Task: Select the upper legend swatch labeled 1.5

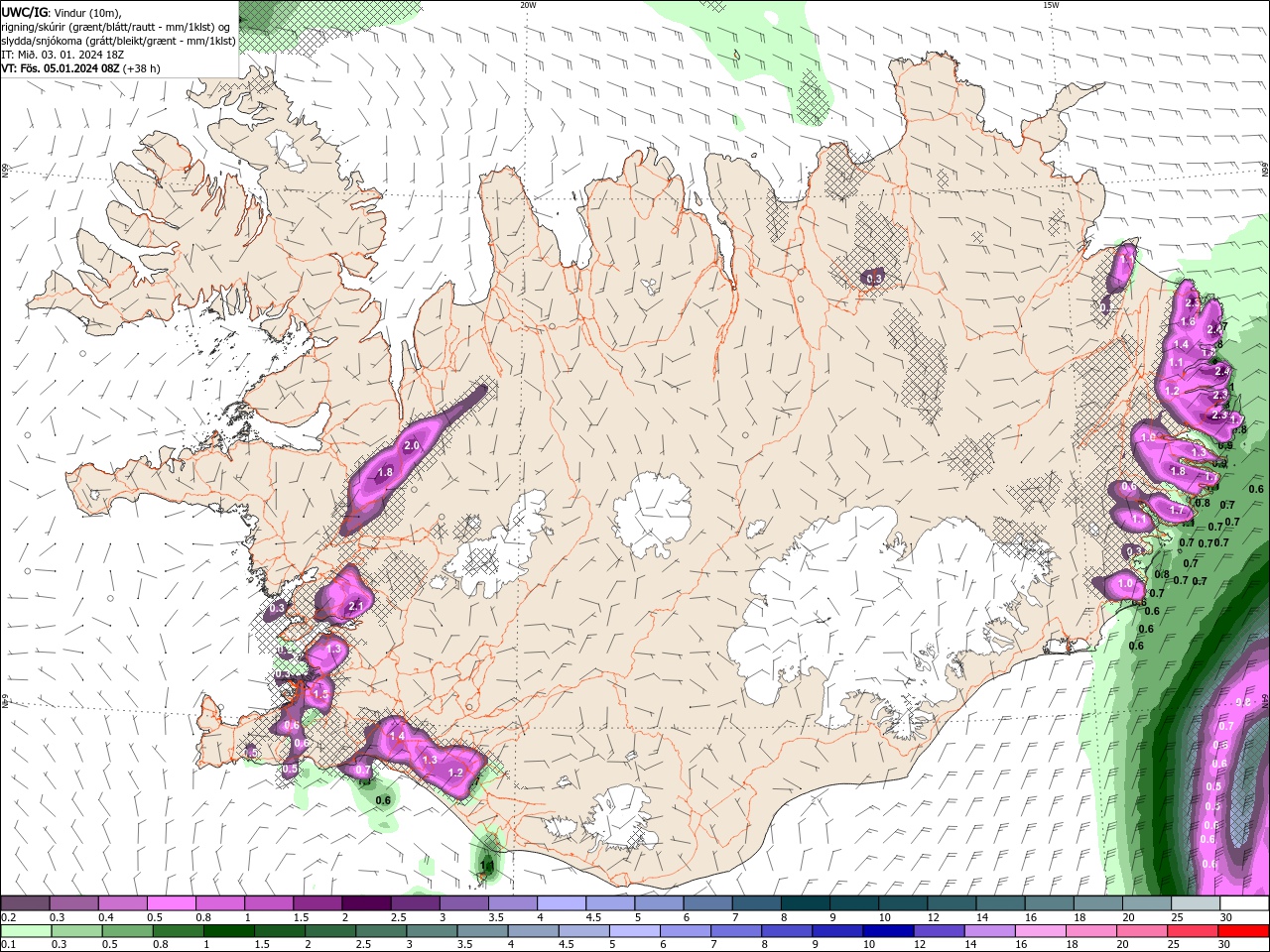Action: (317, 903)
